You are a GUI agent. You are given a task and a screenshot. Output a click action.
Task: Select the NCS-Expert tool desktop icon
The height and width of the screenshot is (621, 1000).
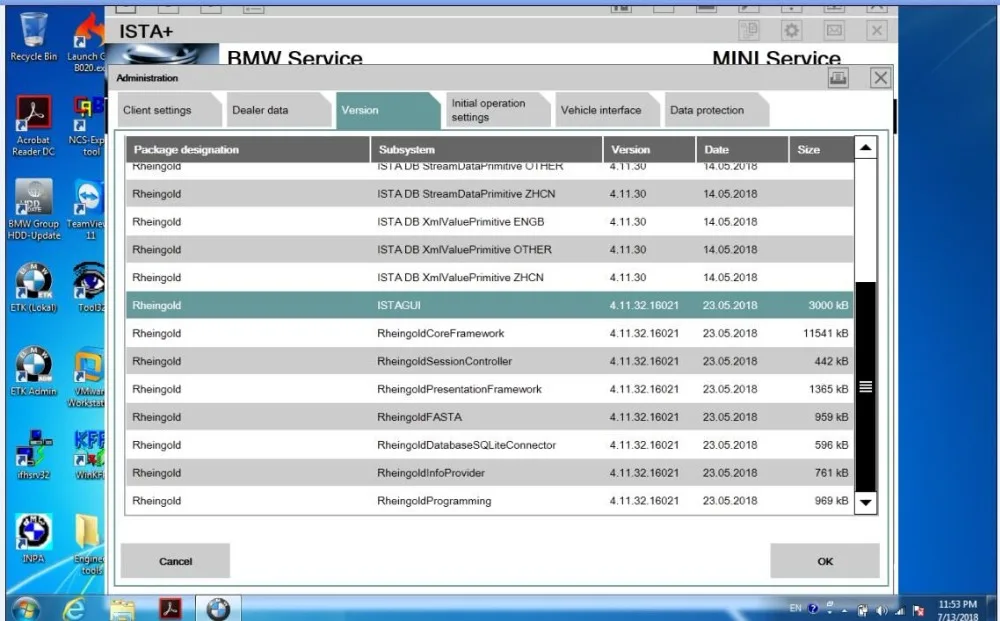click(87, 126)
